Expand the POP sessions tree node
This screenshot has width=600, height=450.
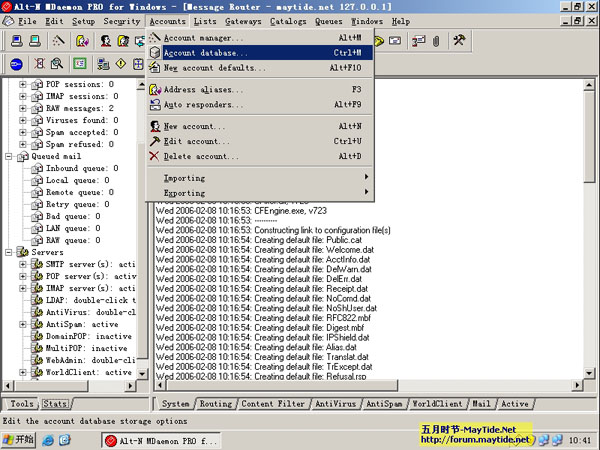click(23, 84)
